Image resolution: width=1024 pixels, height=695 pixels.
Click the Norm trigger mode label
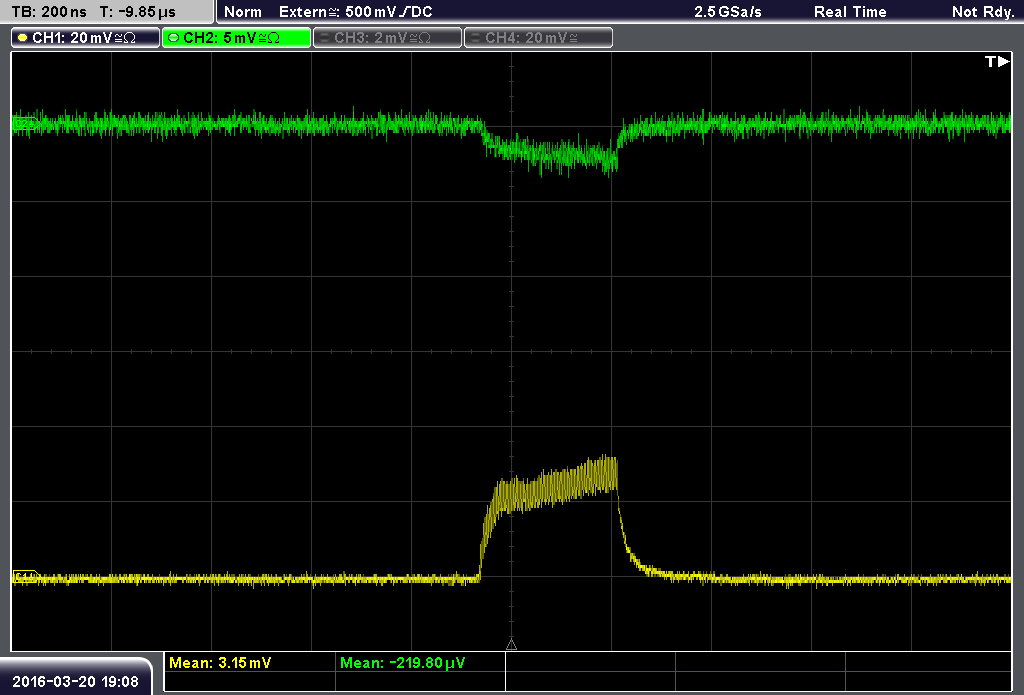click(243, 12)
